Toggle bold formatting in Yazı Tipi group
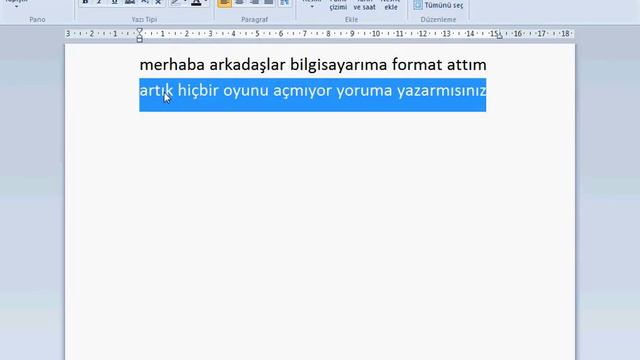This screenshot has width=640, height=360. coord(85,2)
